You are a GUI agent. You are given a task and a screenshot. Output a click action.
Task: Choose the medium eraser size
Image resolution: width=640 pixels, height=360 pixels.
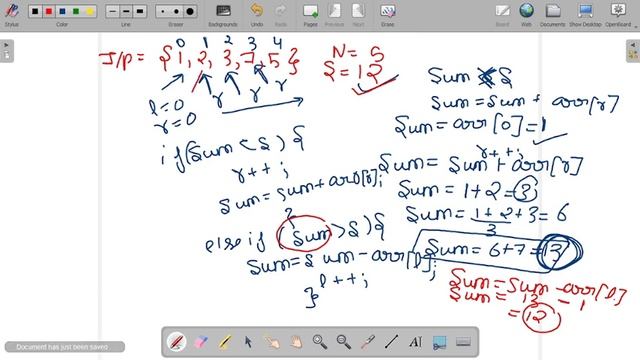[176, 11]
